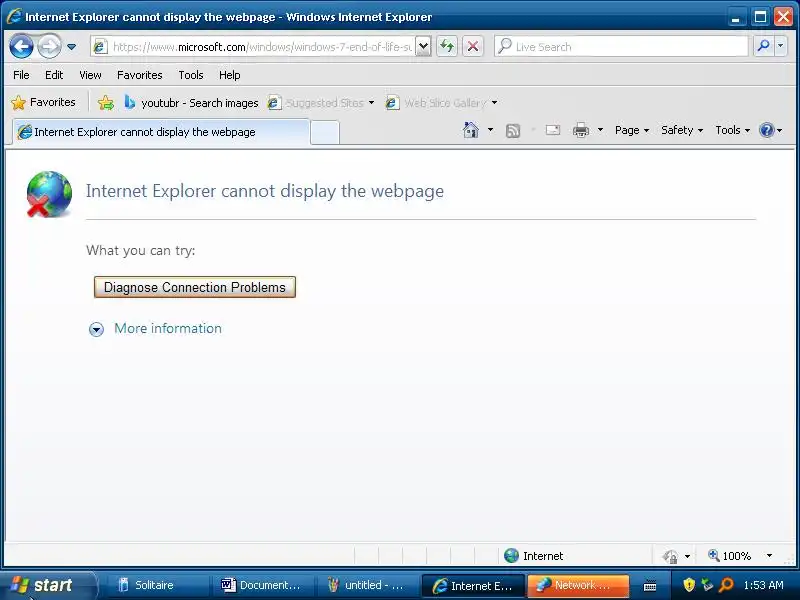Go back with the Back arrow button
The width and height of the screenshot is (800, 600).
pos(21,47)
